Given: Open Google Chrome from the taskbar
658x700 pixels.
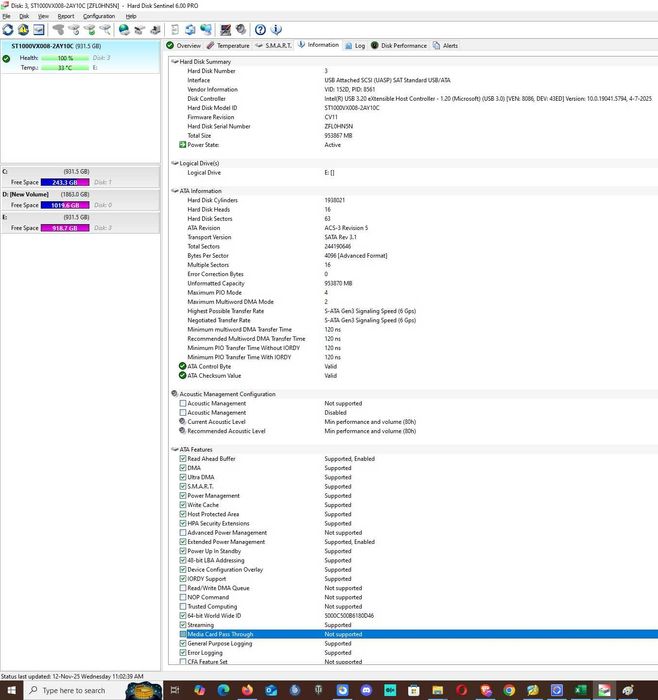Looking at the screenshot, I should (x=509, y=690).
